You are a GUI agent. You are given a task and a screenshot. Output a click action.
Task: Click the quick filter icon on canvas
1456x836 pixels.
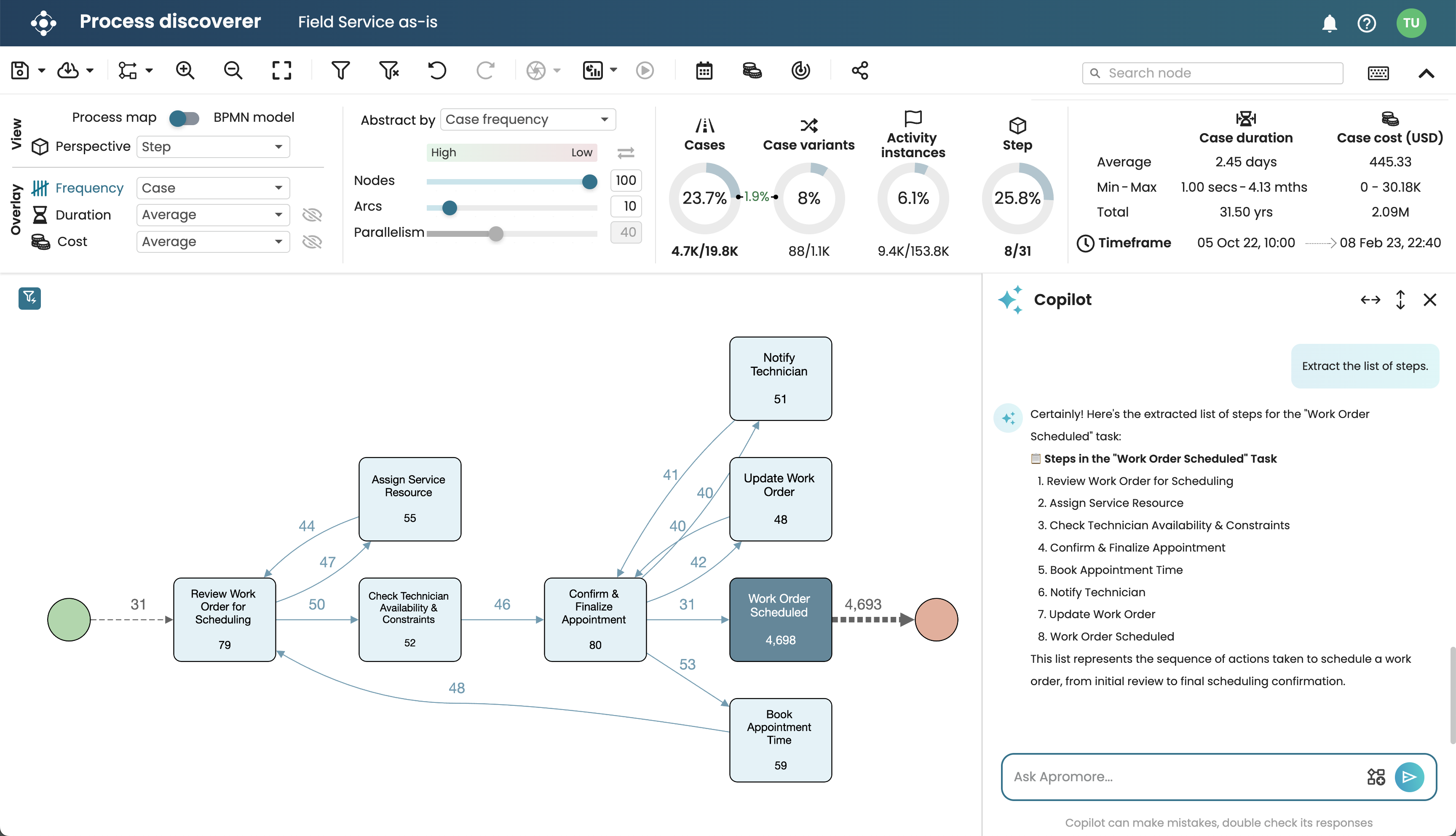[x=29, y=298]
